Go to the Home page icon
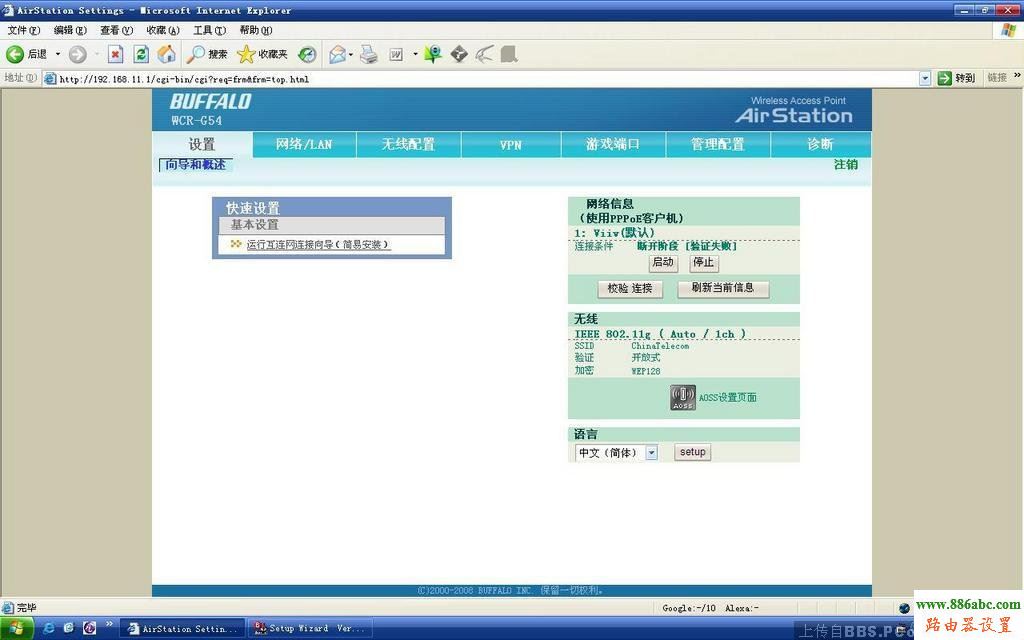This screenshot has height=640, width=1024. (x=166, y=54)
